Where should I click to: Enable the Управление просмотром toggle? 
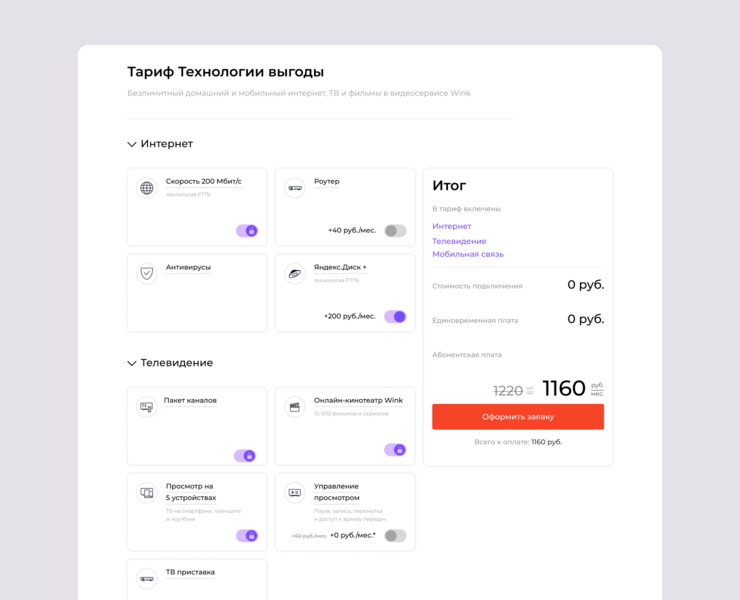tap(395, 536)
